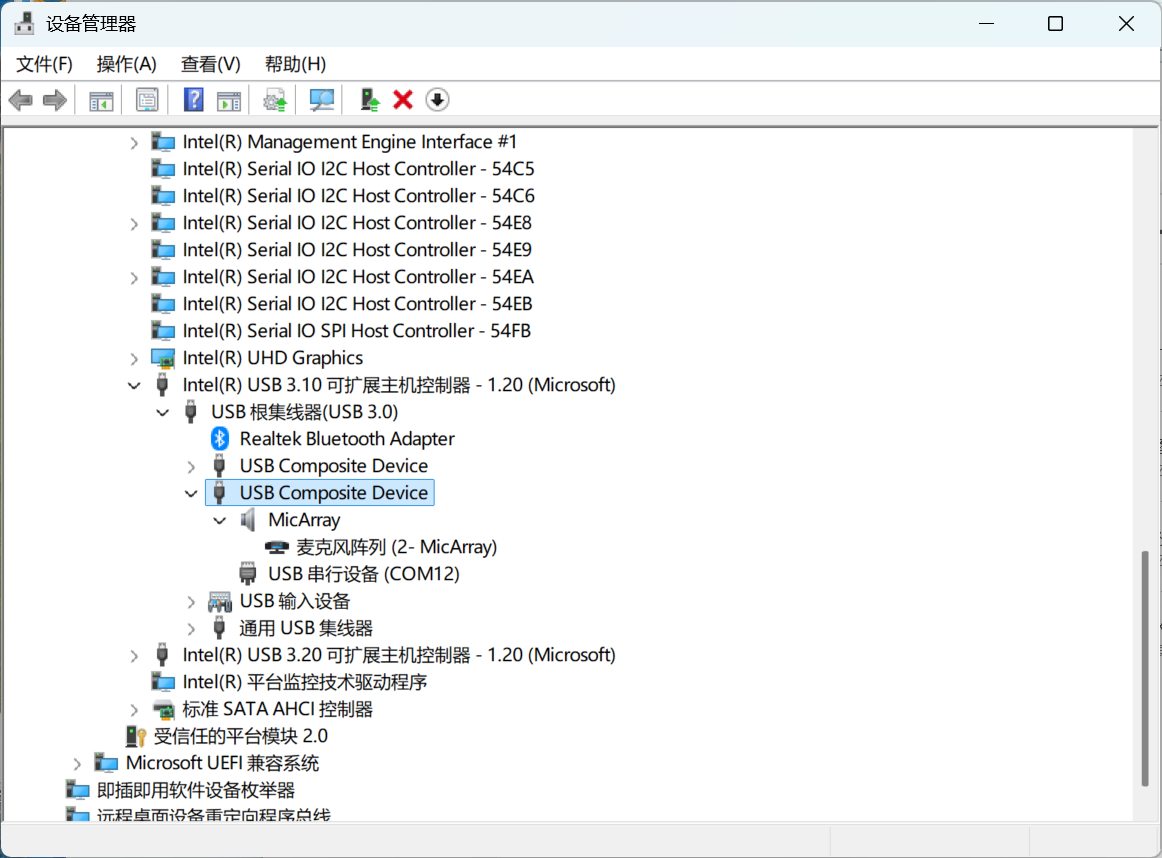
Task: Open the properties sheet toolbar icon
Action: pyautogui.click(x=147, y=100)
